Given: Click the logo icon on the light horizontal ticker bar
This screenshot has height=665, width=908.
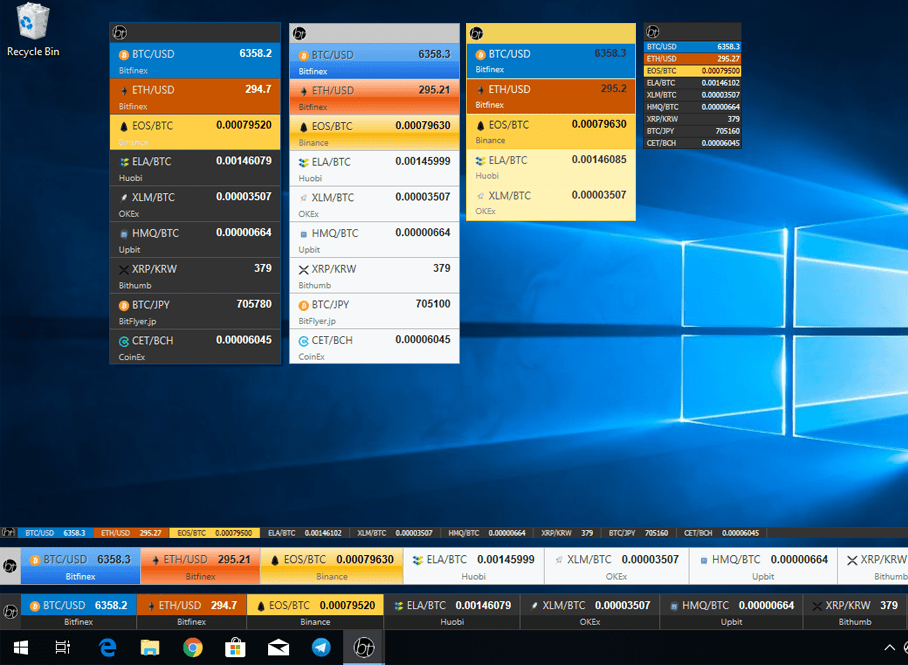Looking at the screenshot, I should pos(9,566).
